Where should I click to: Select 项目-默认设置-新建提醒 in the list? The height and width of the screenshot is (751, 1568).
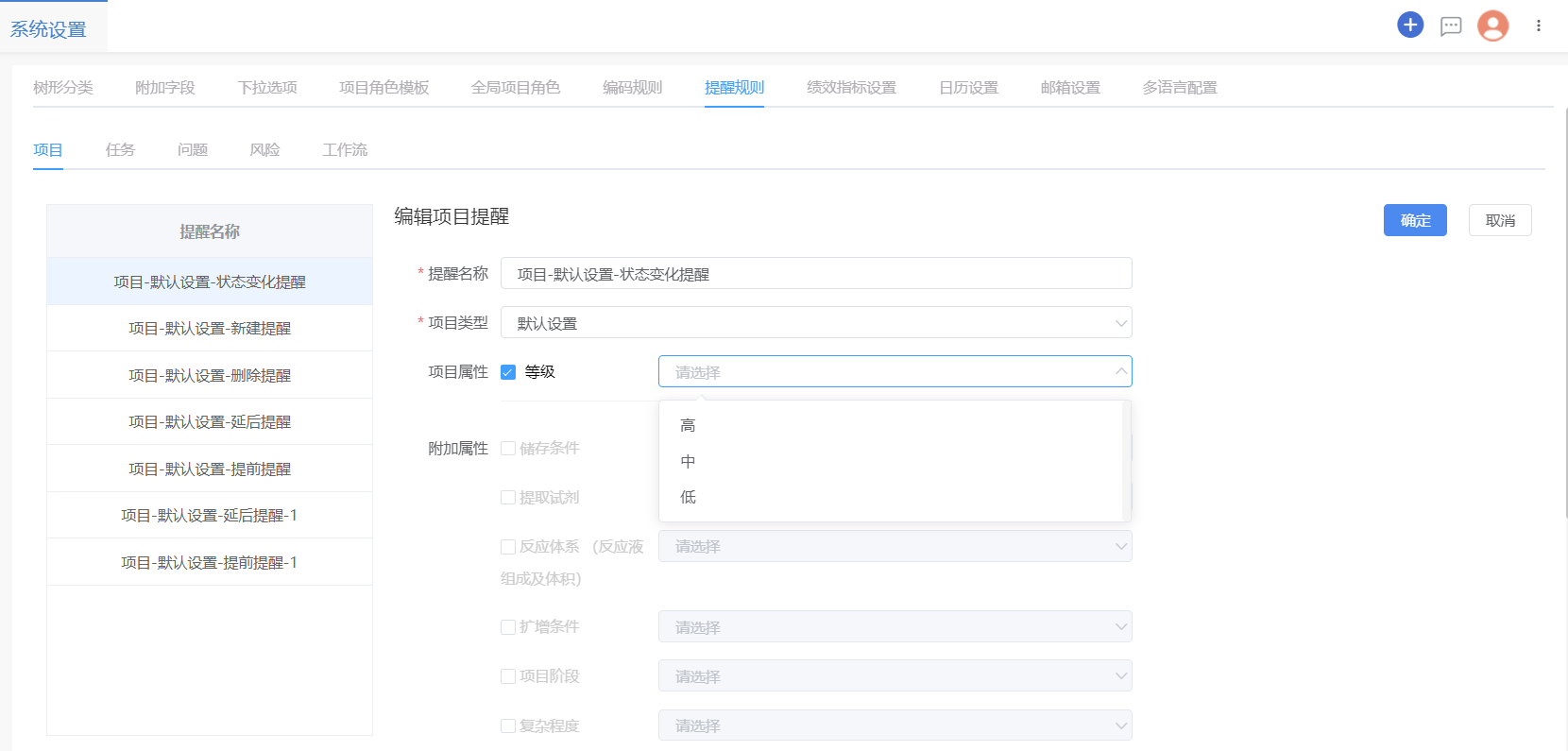coord(210,329)
